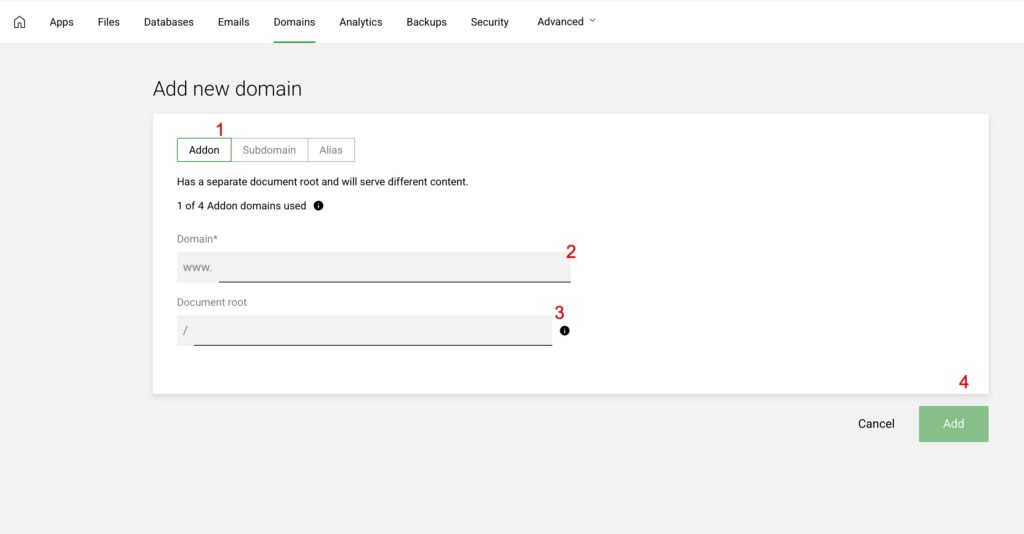Open the Apps menu
Viewport: 1024px width, 534px height.
click(x=61, y=22)
